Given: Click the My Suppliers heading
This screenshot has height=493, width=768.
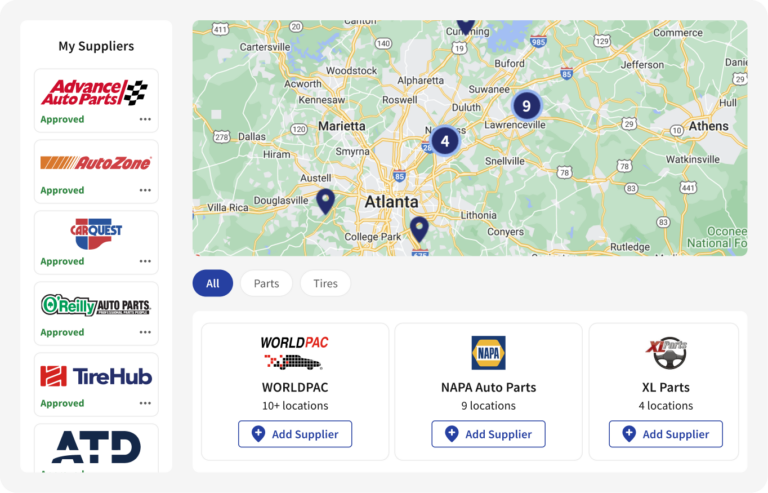Looking at the screenshot, I should [96, 46].
